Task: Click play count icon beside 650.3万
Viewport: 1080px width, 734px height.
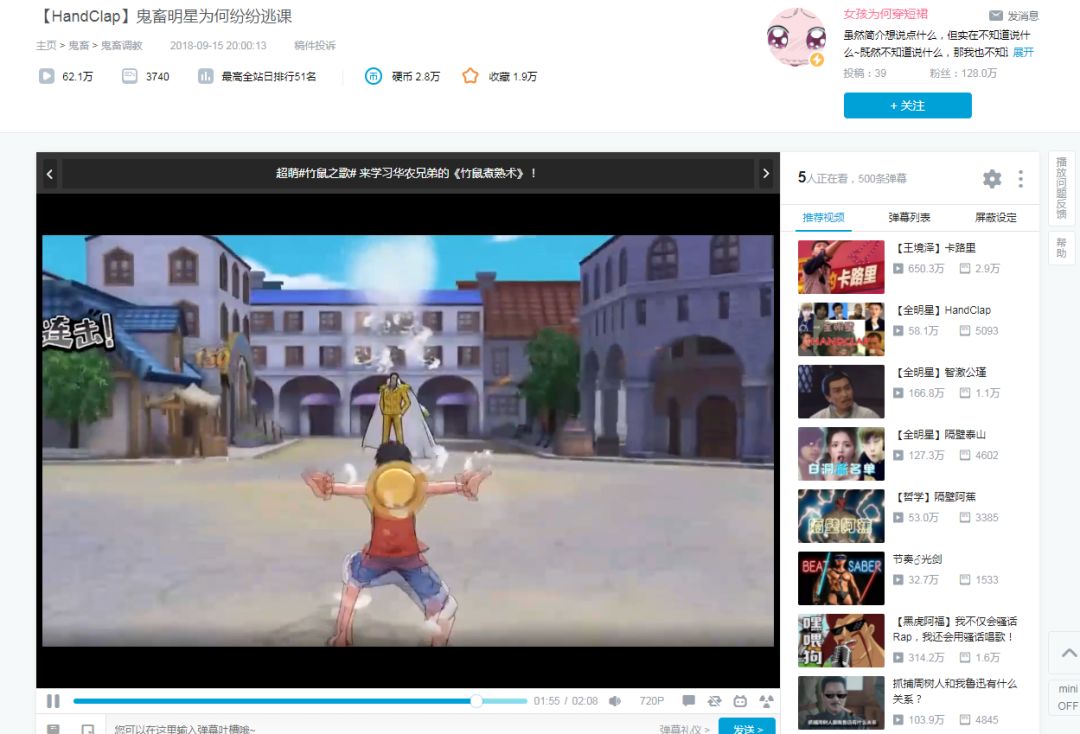Action: [x=898, y=269]
